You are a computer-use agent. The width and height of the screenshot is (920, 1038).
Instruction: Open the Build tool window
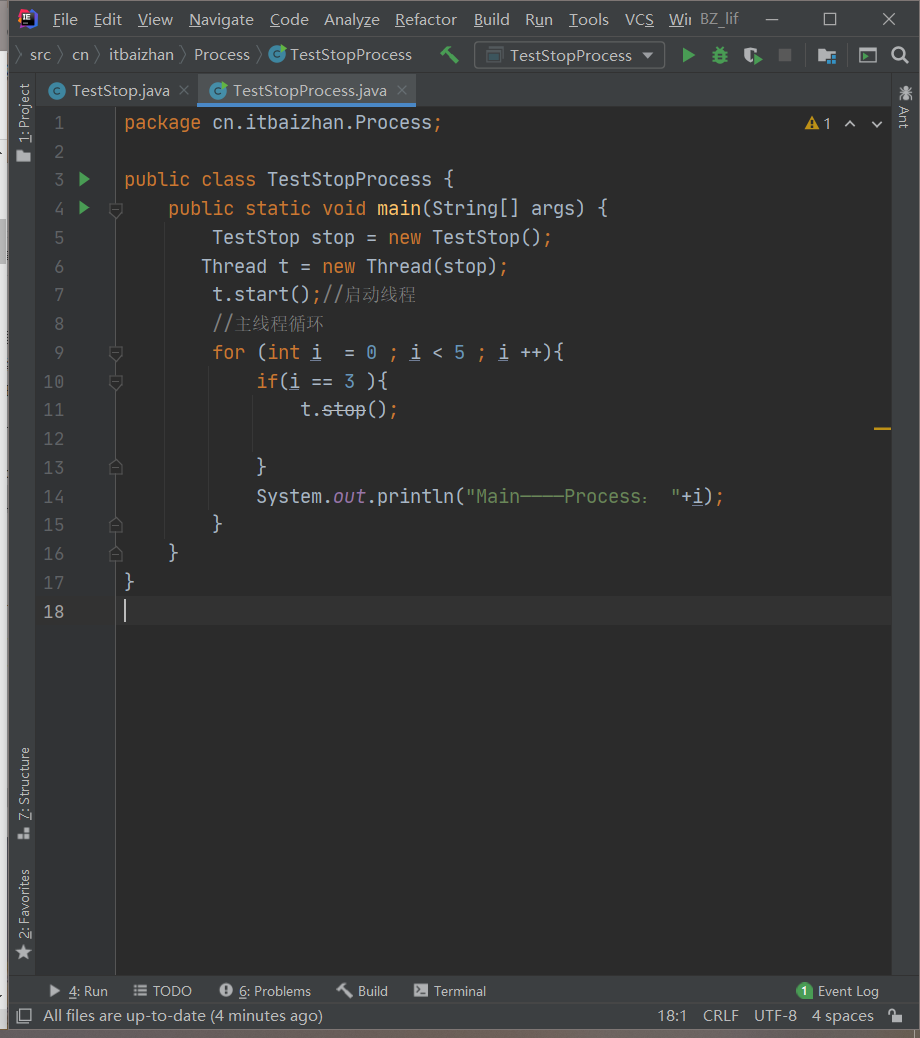362,991
